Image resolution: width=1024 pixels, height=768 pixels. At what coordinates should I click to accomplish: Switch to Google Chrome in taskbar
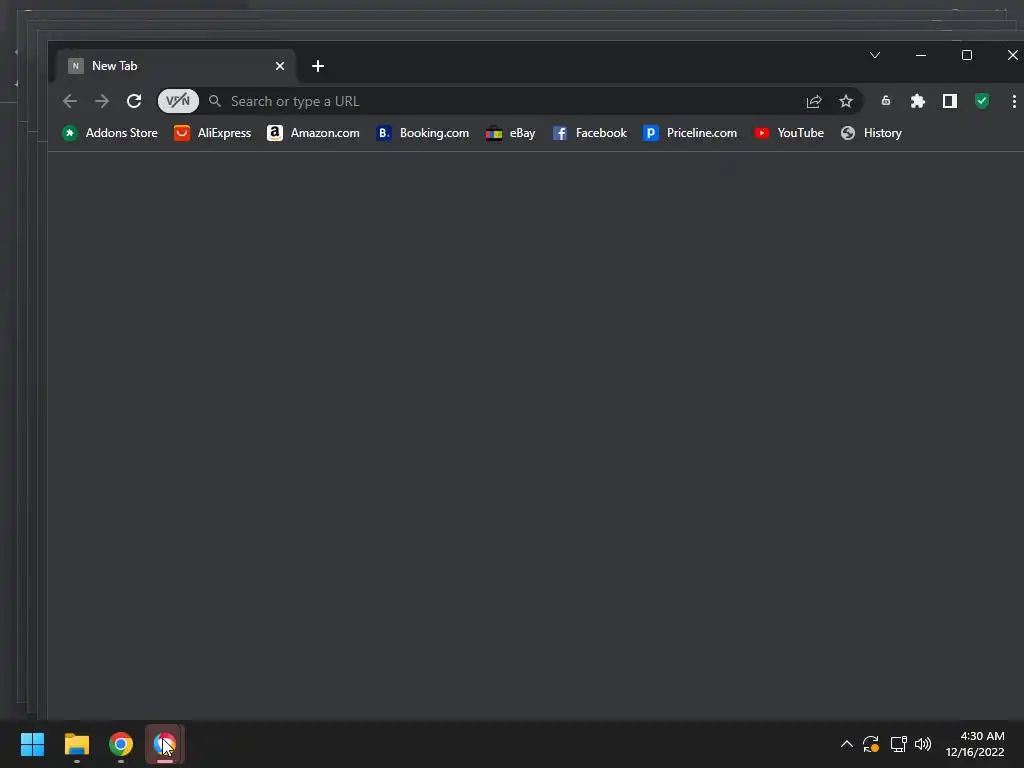pyautogui.click(x=121, y=744)
